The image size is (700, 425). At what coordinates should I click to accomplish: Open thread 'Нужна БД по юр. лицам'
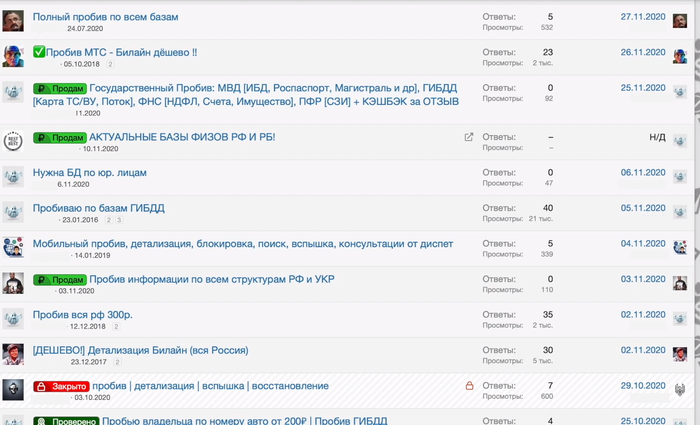point(90,173)
